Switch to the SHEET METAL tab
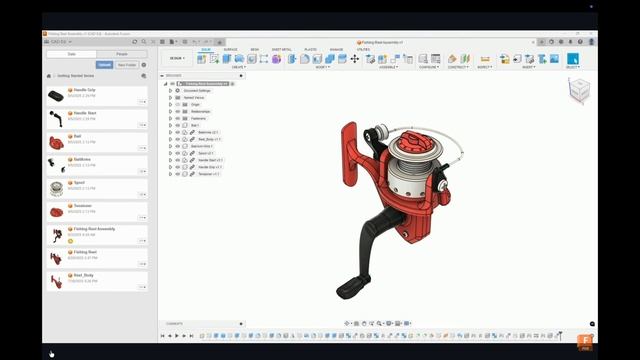 click(282, 49)
